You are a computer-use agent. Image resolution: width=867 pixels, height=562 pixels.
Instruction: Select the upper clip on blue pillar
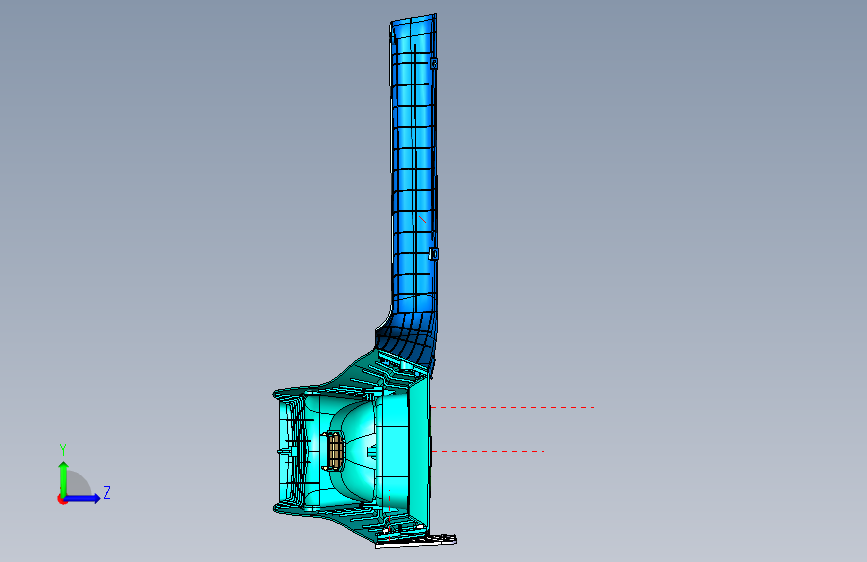[x=434, y=64]
